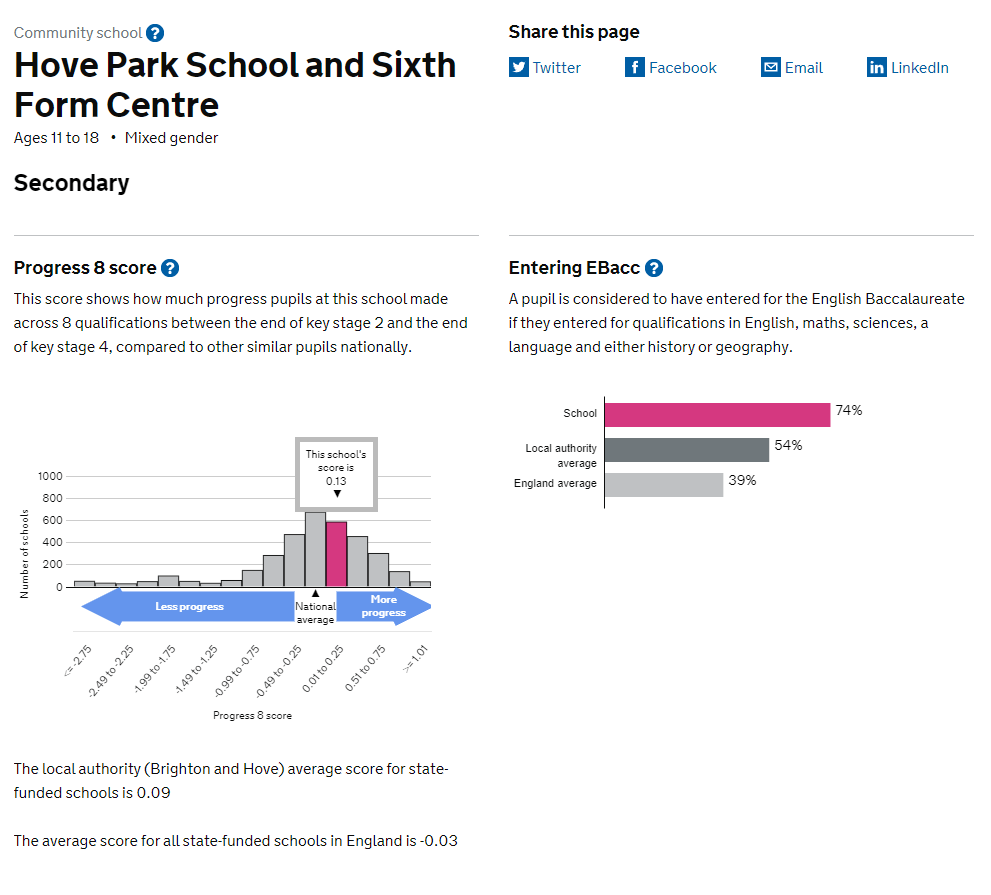Image resolution: width=991 pixels, height=895 pixels.
Task: Click the 74% value label
Action: [x=848, y=411]
